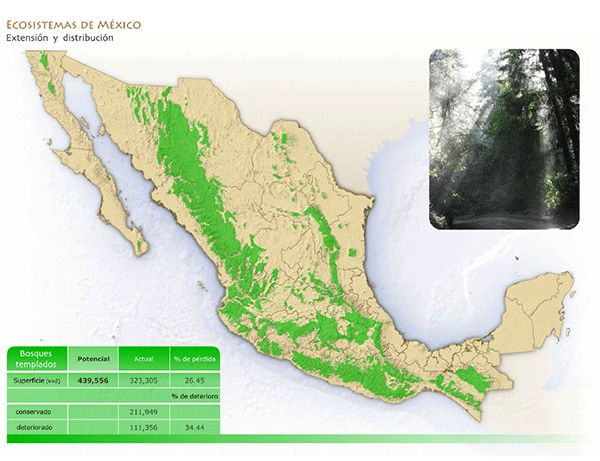Open the forest photo thumbnail
The height and width of the screenshot is (461, 600).
[504, 139]
